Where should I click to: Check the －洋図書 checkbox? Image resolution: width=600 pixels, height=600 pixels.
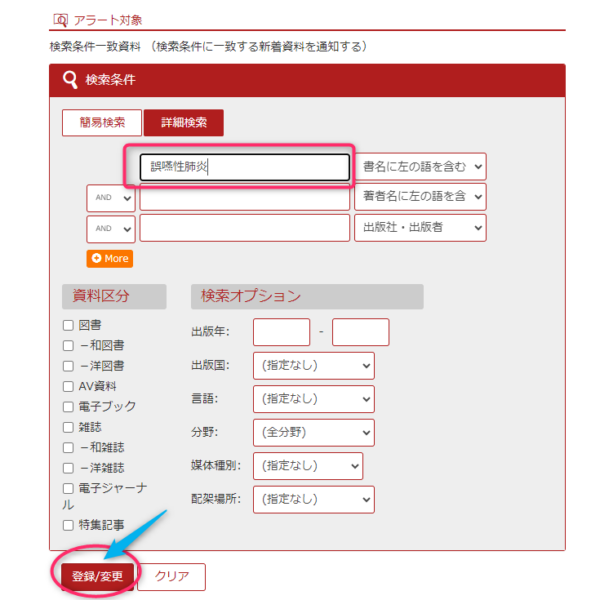pos(68,366)
